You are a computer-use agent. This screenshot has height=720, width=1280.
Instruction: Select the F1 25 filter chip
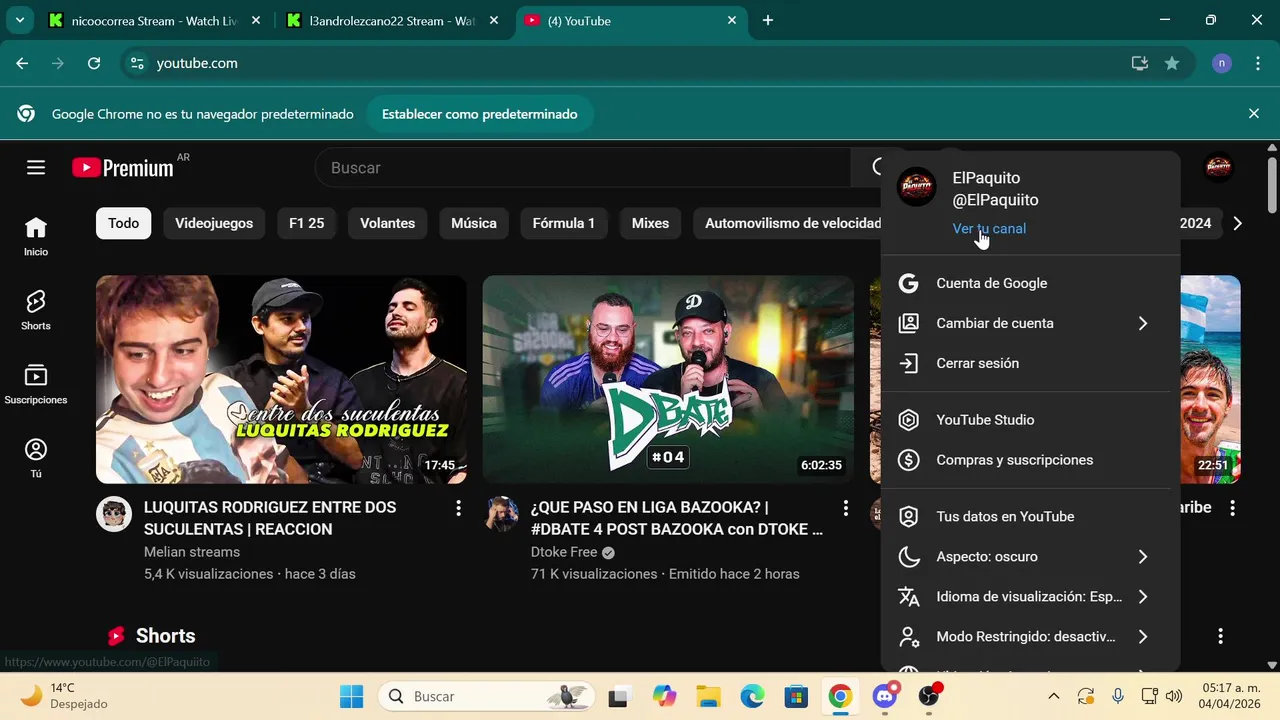point(307,223)
